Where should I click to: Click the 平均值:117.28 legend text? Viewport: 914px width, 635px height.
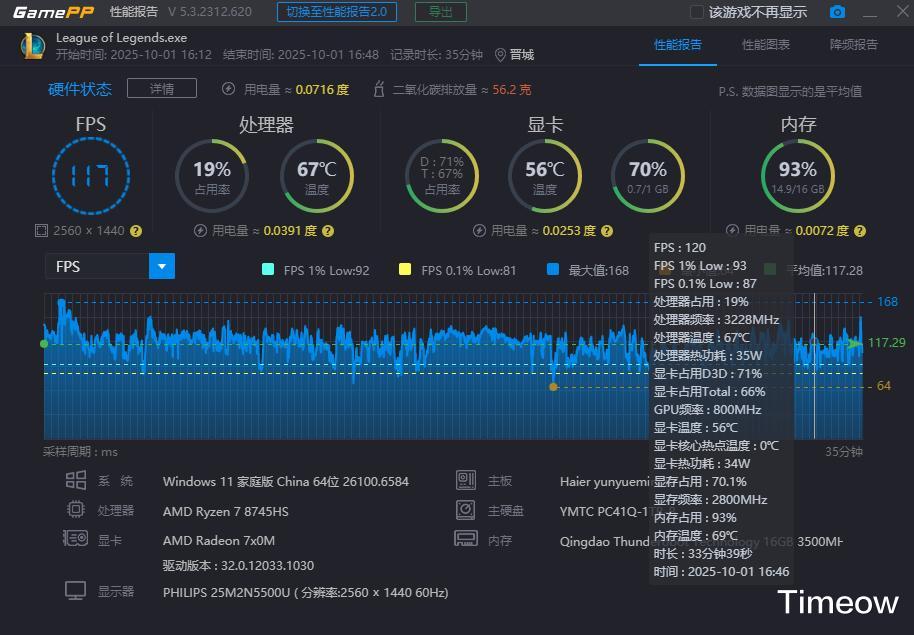click(824, 271)
